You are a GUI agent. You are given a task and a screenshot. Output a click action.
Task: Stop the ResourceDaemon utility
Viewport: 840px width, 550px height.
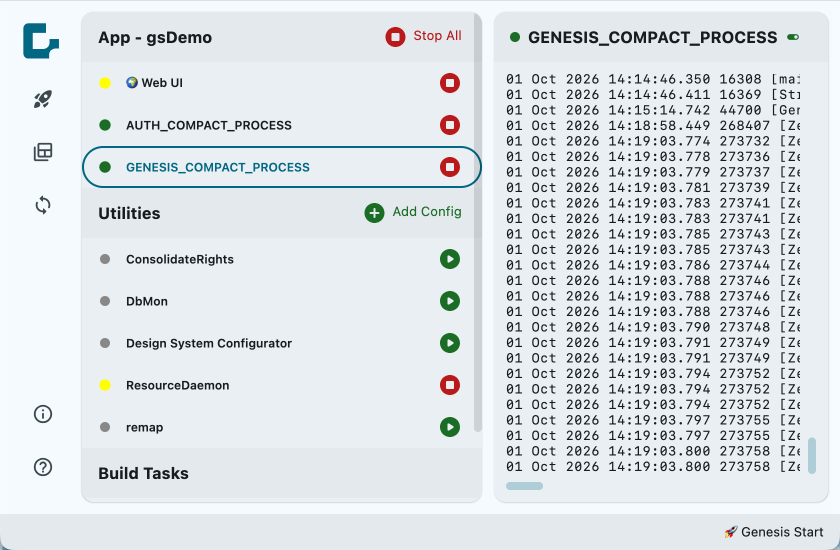click(450, 385)
